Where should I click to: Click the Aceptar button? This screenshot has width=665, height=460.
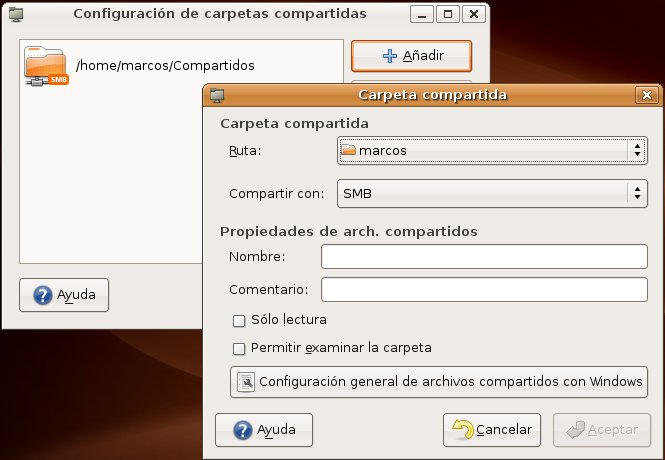[601, 430]
